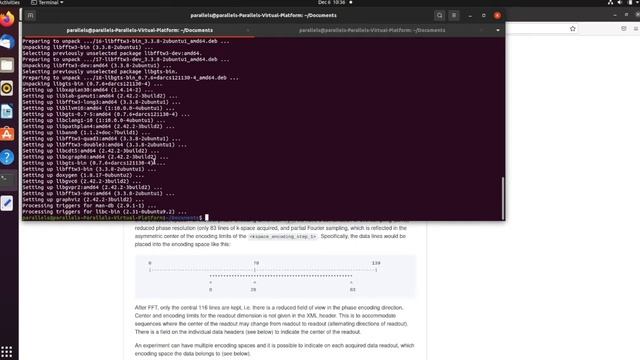Close the Terminal window
640x360 pixels.
click(497, 16)
